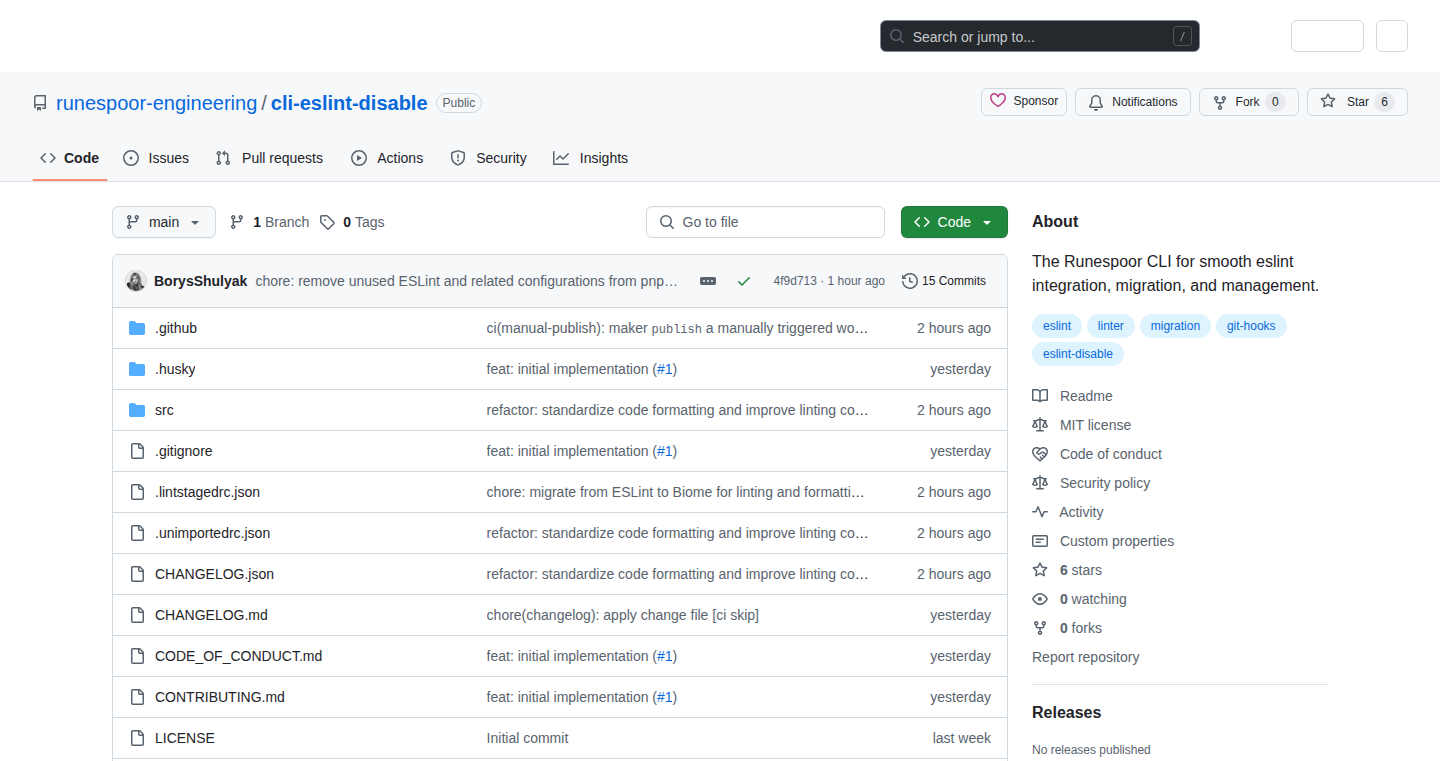The height and width of the screenshot is (761, 1440).
Task: Open the main branch dropdown
Action: pyautogui.click(x=164, y=222)
